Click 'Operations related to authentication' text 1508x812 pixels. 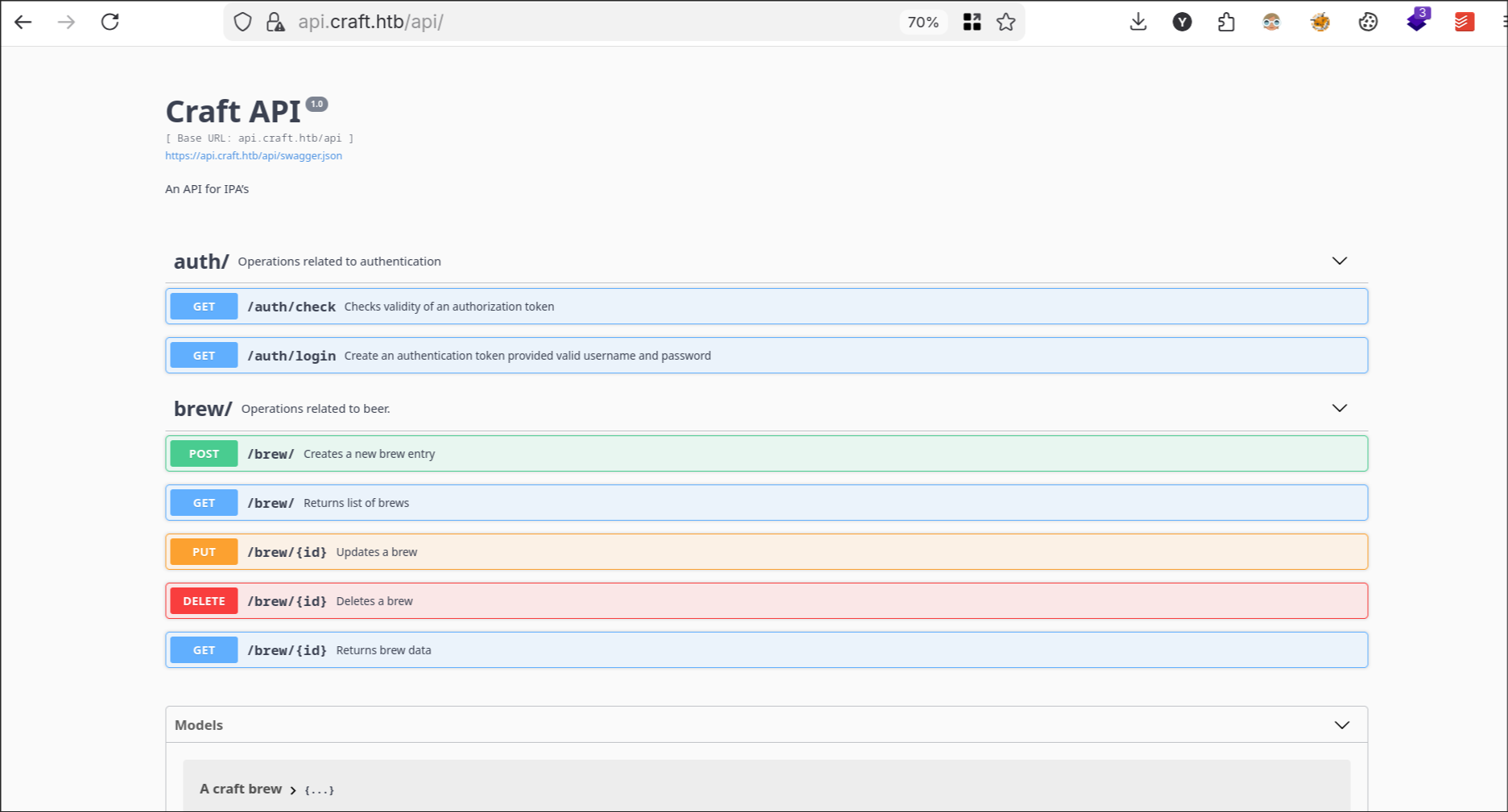click(340, 262)
